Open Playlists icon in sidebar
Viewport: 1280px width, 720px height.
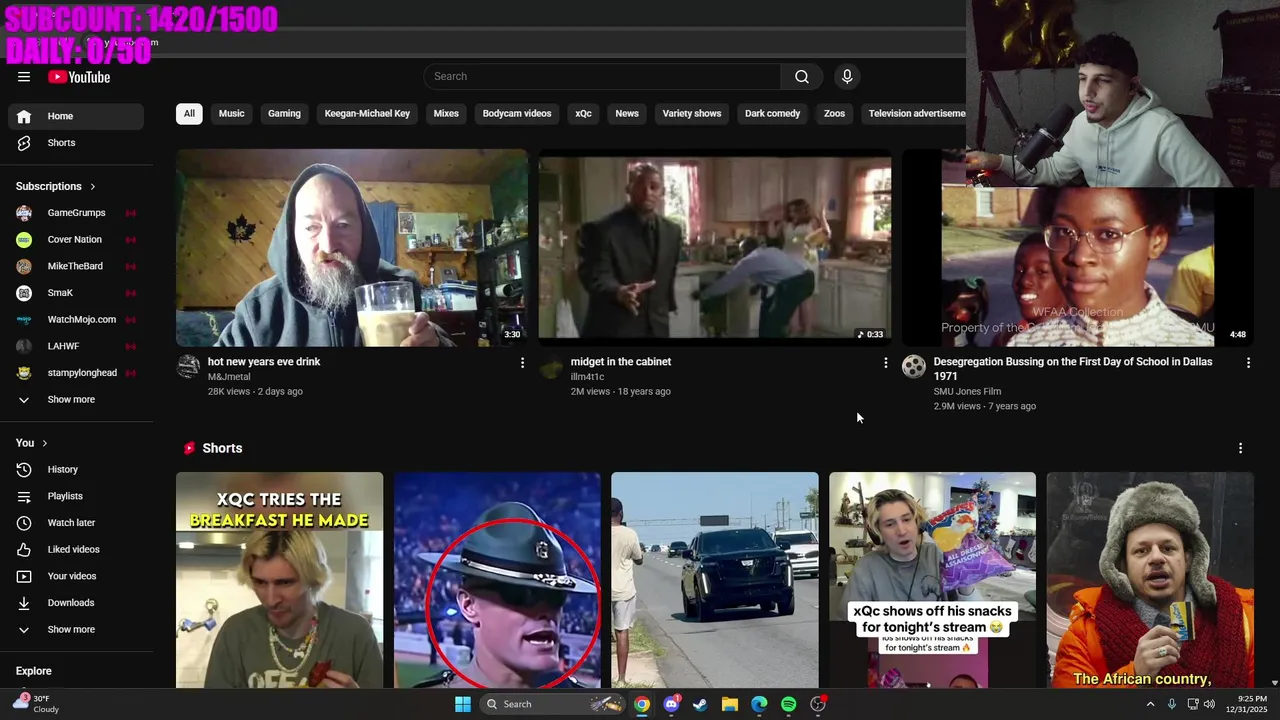pos(24,496)
